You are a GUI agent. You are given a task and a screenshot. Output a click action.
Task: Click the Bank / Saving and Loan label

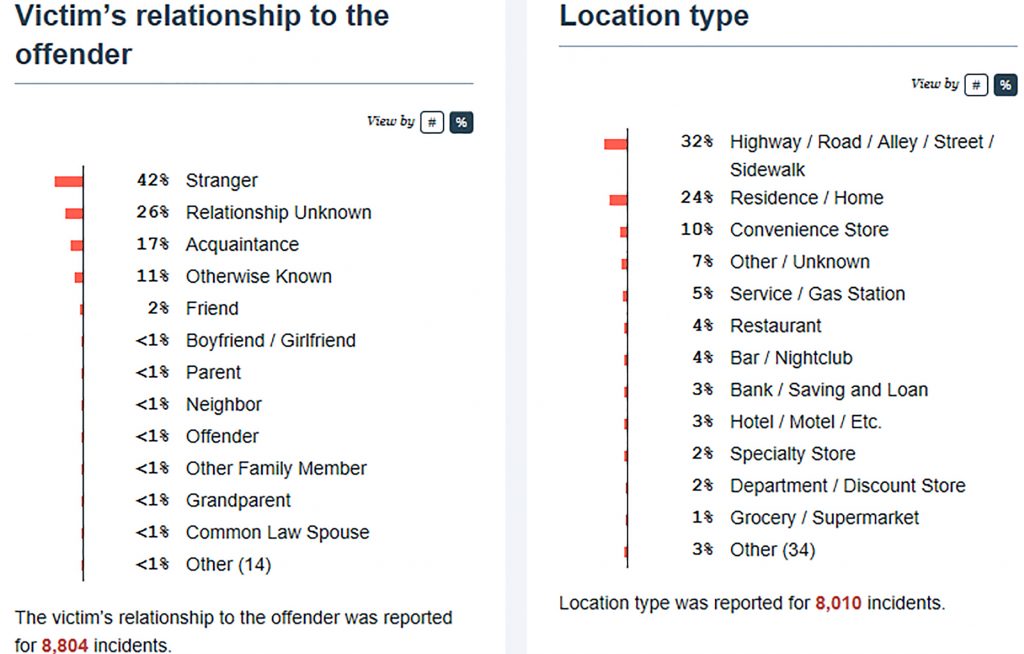pos(828,390)
